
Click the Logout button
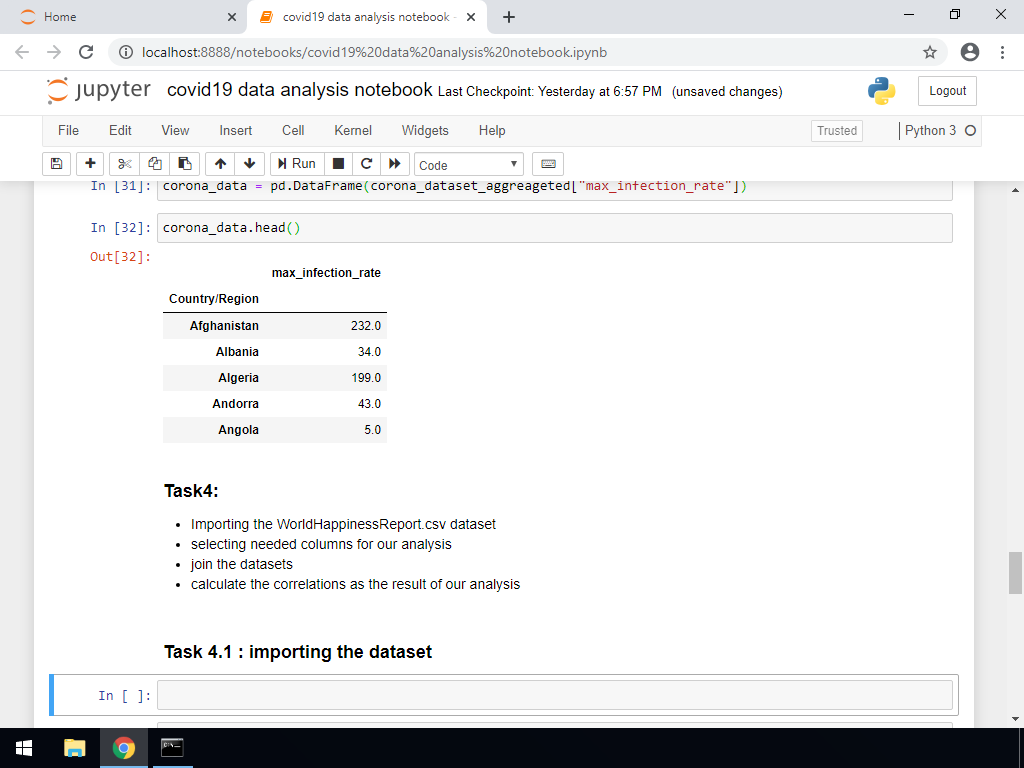(x=947, y=91)
